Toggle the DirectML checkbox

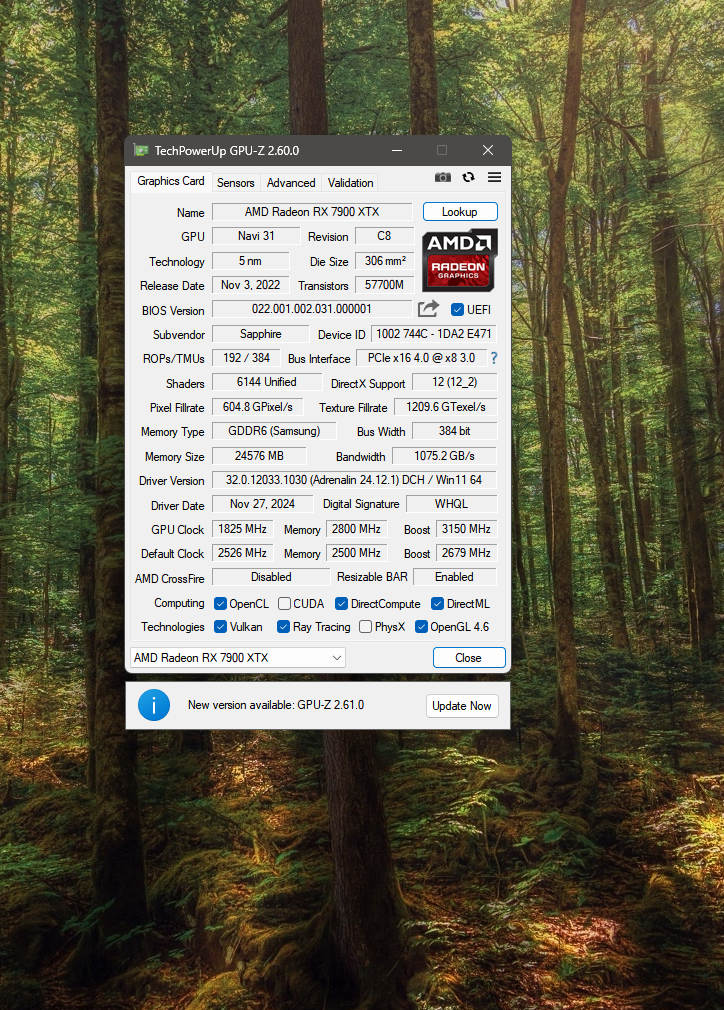tap(437, 604)
